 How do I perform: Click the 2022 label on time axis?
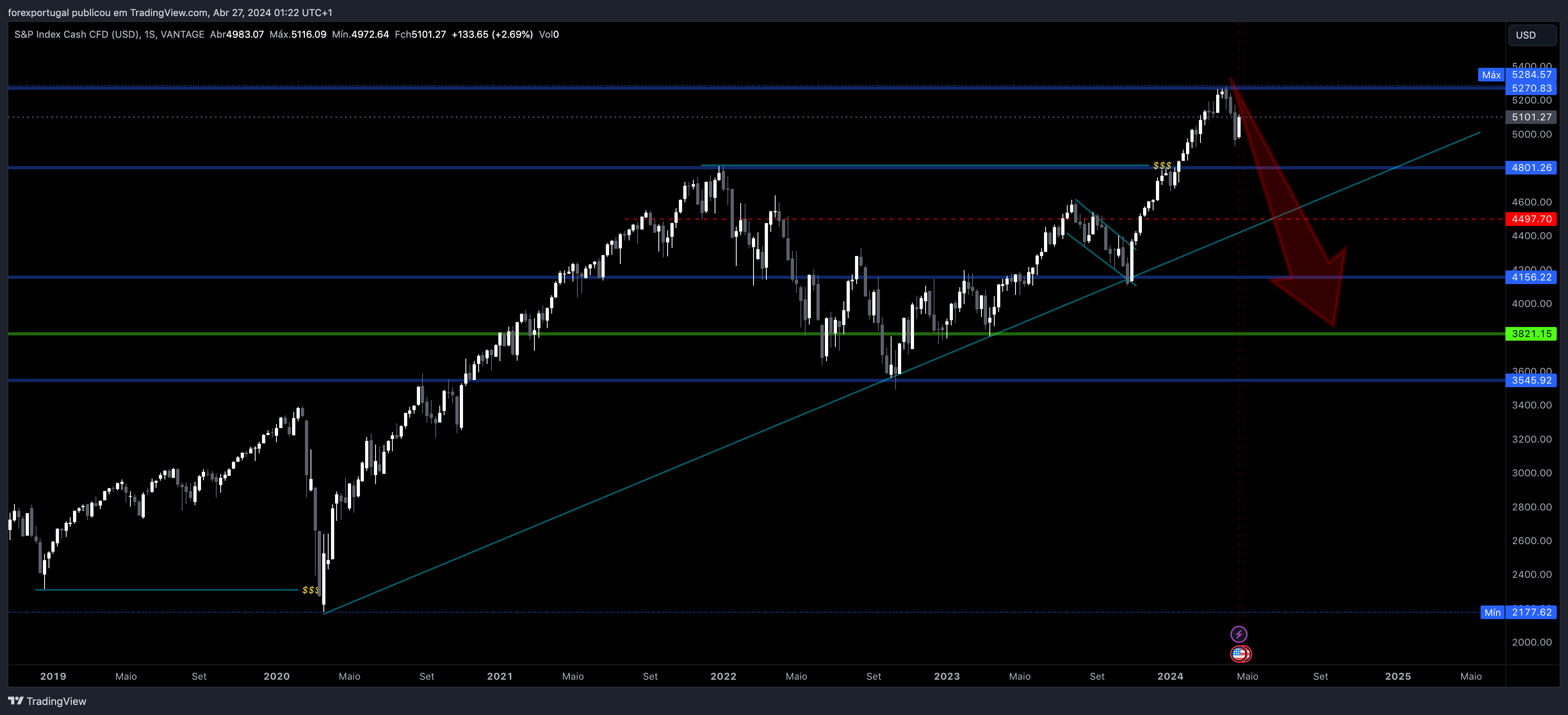723,676
